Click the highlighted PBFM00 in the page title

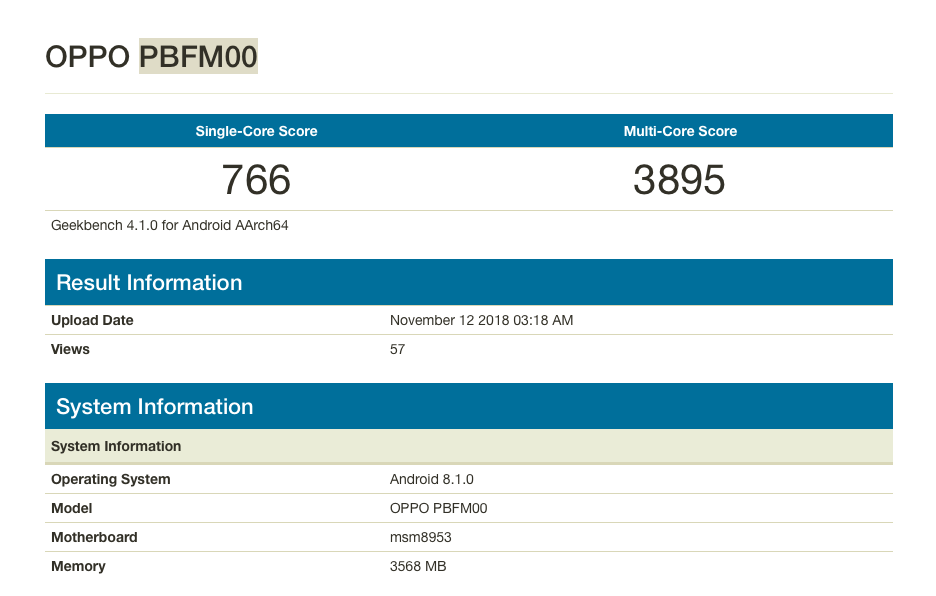(x=198, y=56)
